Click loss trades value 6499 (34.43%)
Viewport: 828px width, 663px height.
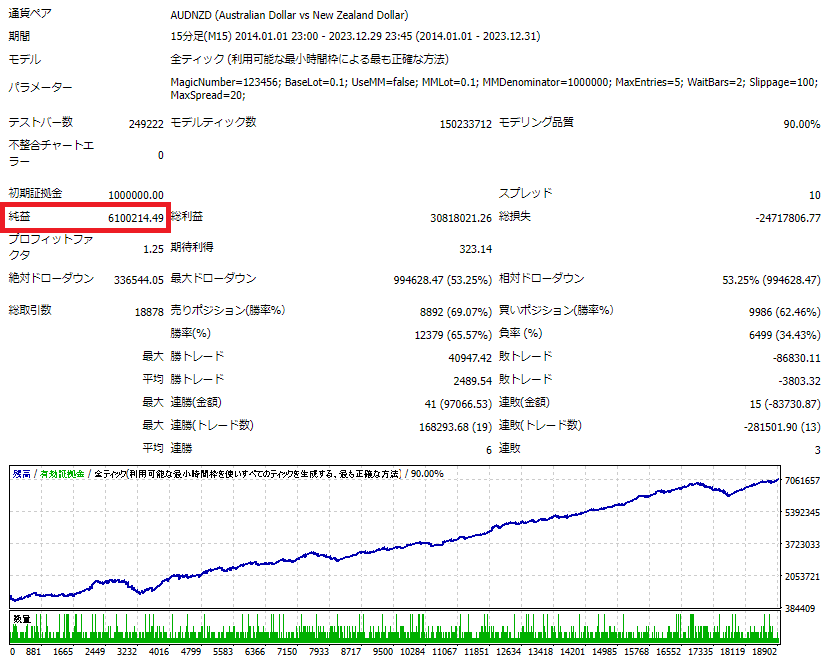point(785,335)
